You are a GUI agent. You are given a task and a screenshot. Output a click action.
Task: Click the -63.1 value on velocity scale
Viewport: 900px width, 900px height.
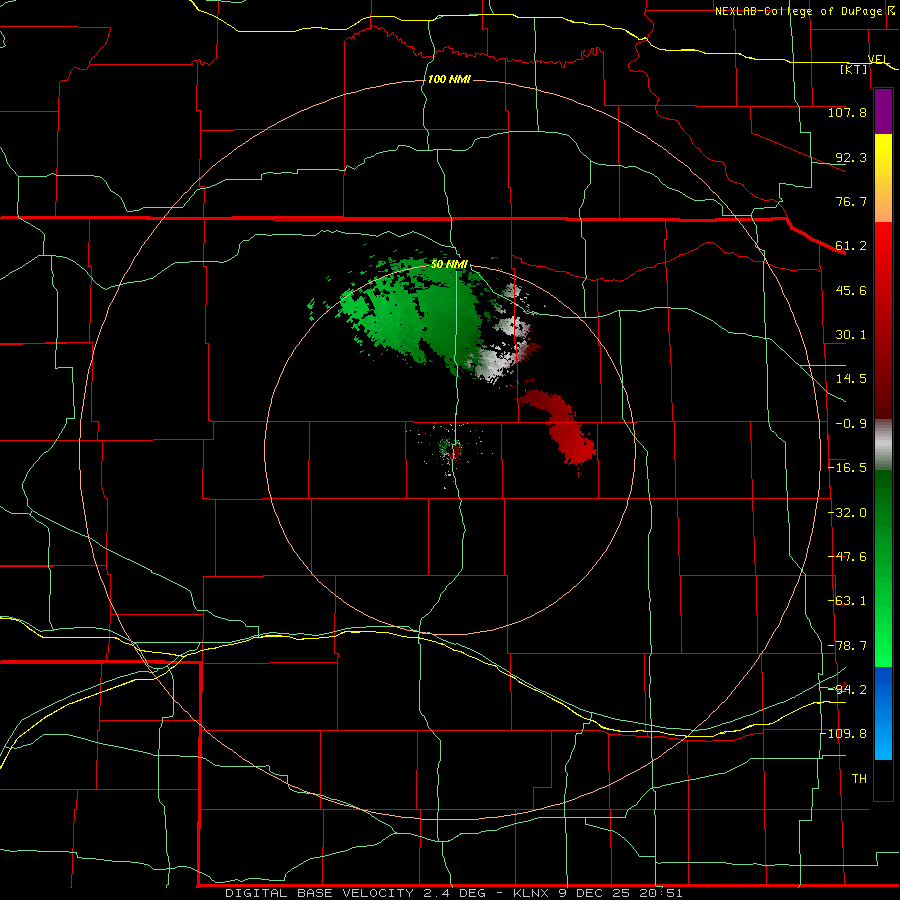(847, 601)
